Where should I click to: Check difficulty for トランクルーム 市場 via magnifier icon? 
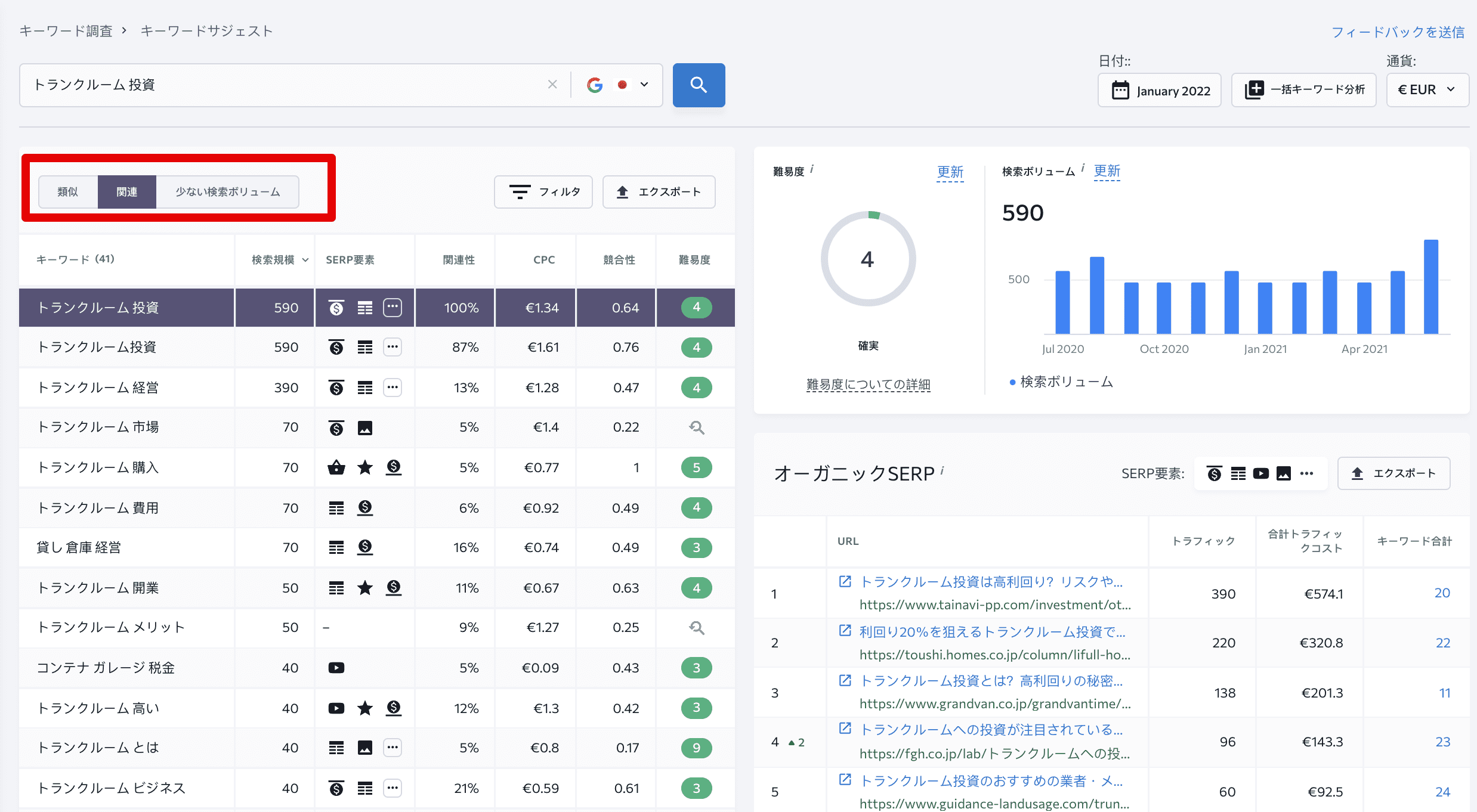click(697, 427)
